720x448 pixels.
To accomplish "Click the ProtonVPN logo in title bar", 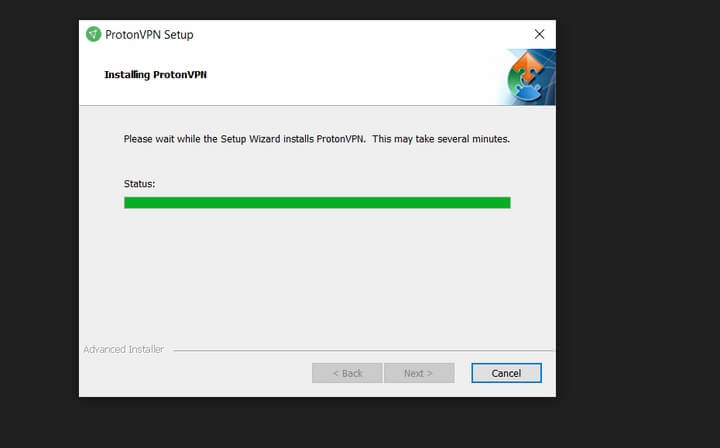I will [93, 34].
